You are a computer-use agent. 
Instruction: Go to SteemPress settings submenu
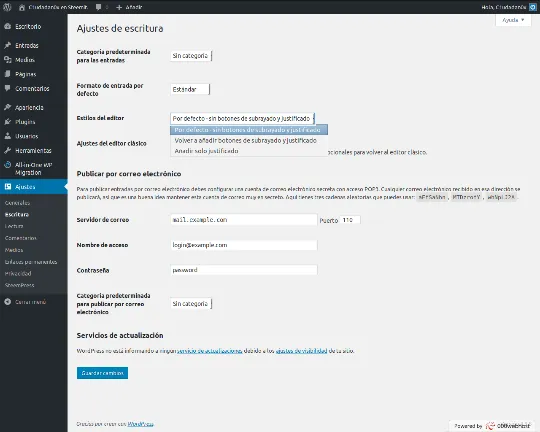click(x=20, y=285)
